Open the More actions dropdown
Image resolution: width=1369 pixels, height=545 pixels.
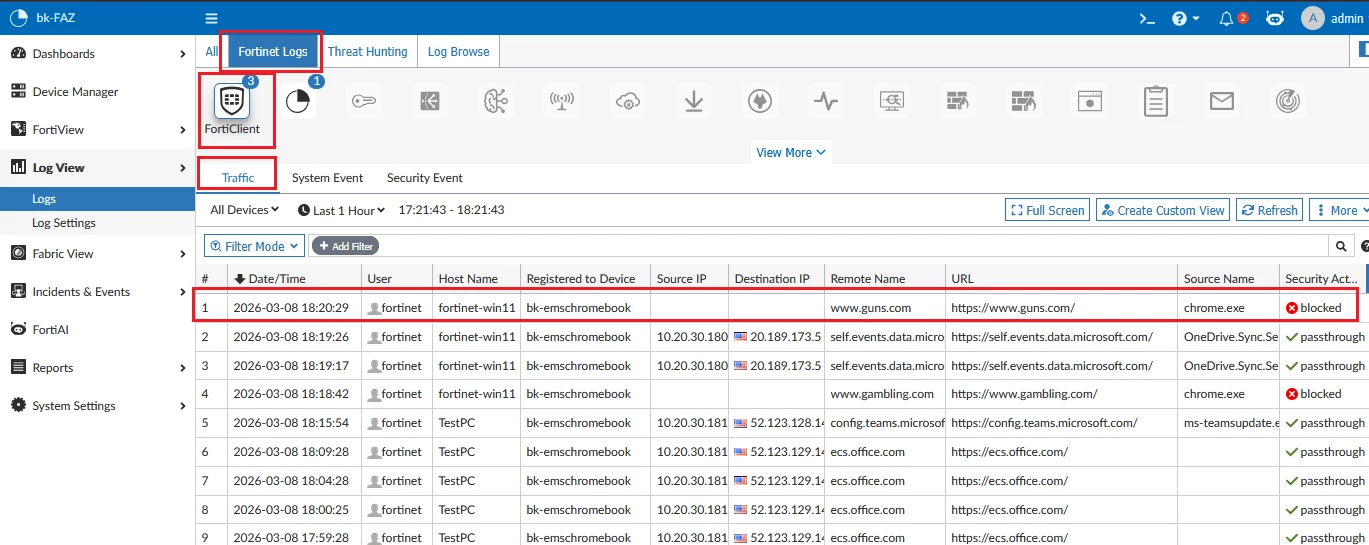[x=1339, y=210]
